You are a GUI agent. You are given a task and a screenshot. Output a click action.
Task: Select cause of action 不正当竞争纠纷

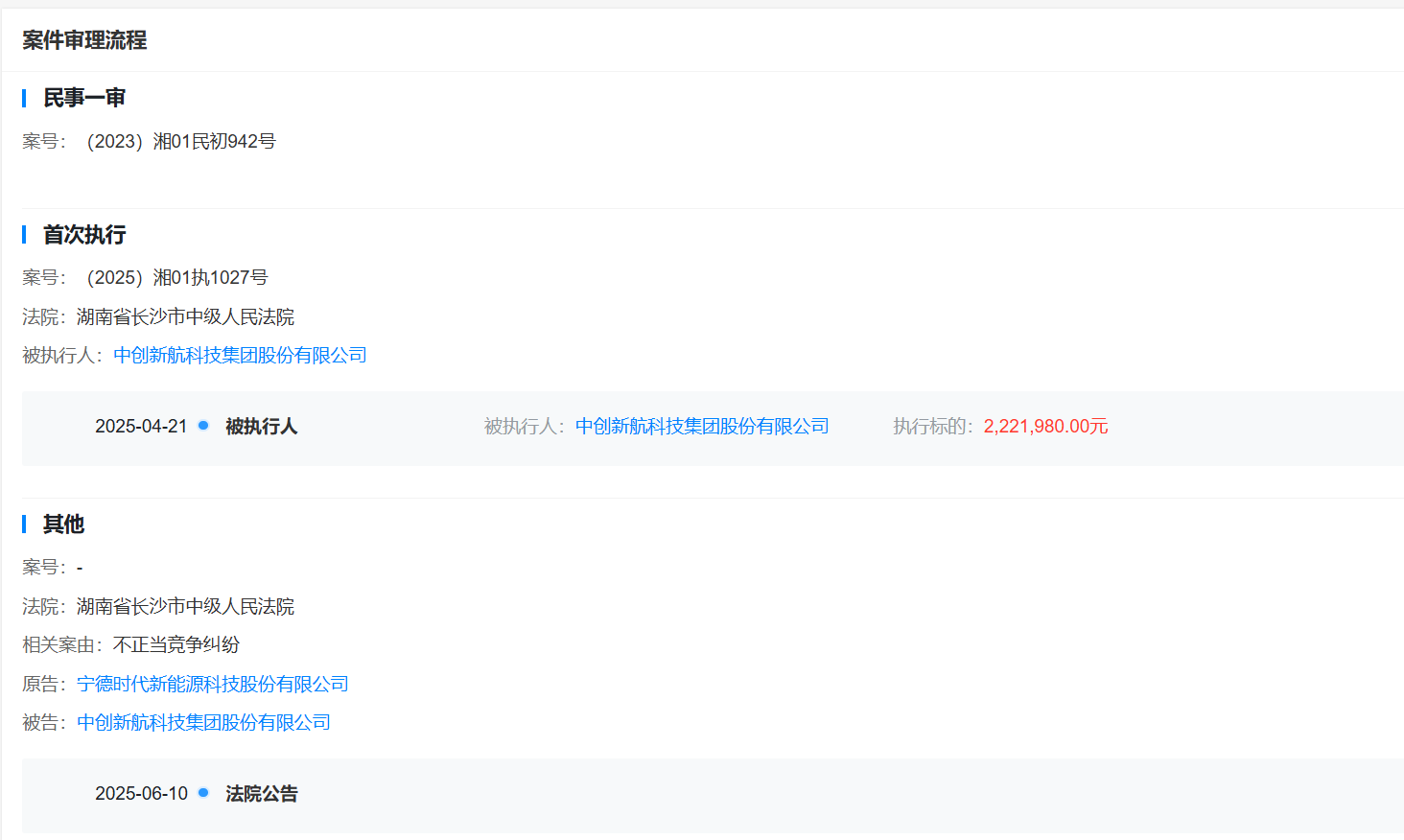click(176, 645)
